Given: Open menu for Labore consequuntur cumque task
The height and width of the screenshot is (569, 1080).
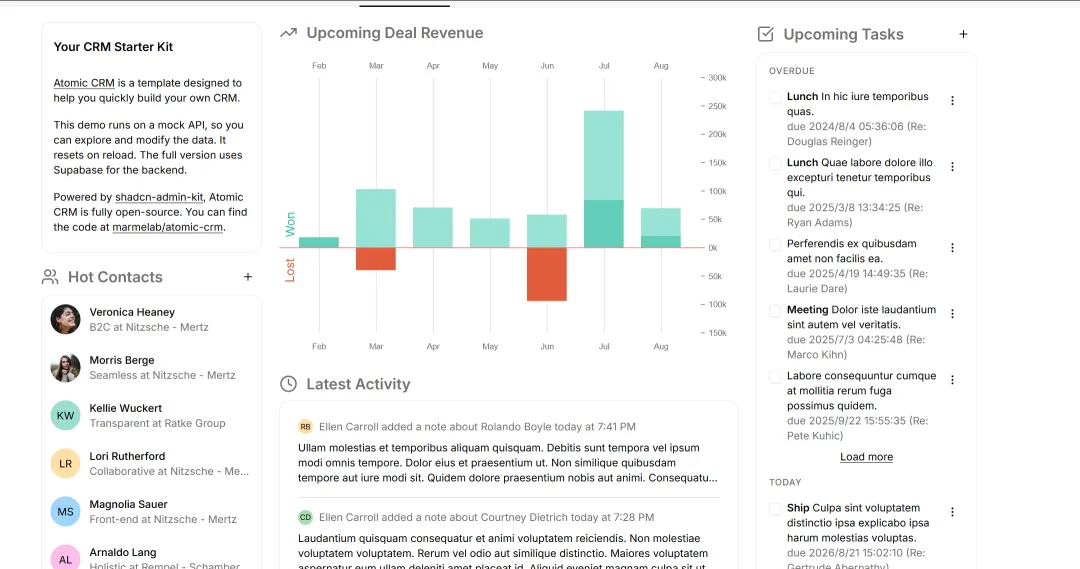Looking at the screenshot, I should (953, 380).
